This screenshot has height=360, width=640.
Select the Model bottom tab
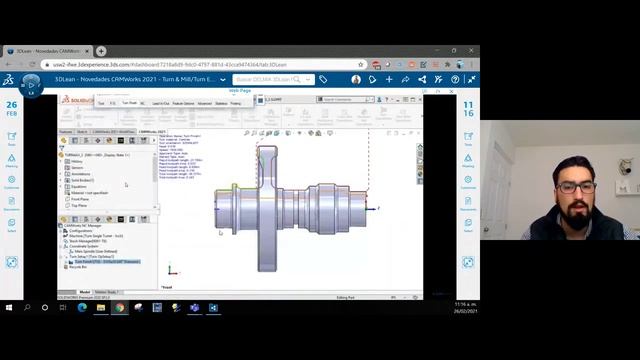click(x=85, y=292)
